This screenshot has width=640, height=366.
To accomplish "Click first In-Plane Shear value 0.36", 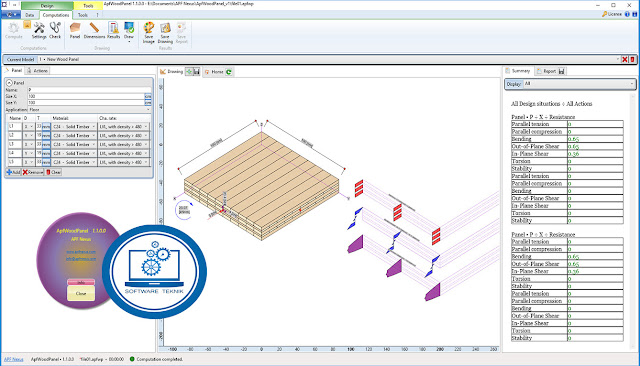I will pyautogui.click(x=573, y=154).
